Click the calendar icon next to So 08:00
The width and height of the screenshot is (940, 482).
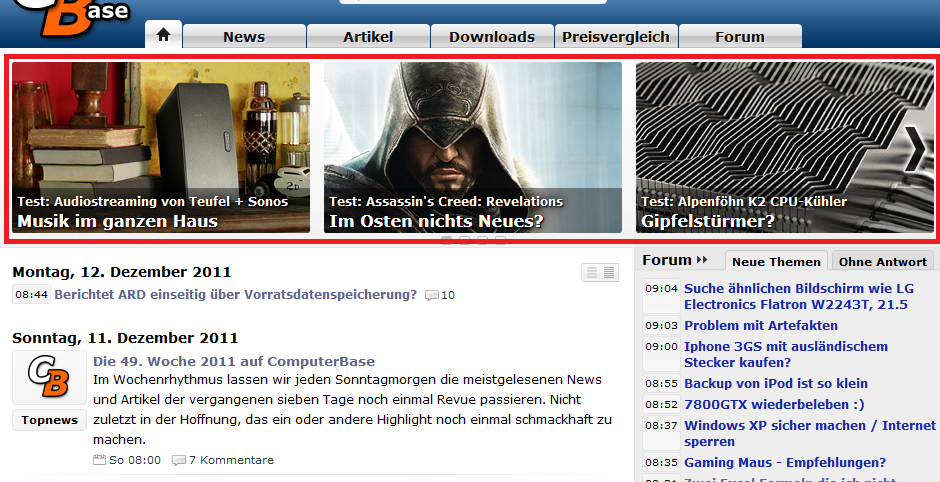[x=100, y=460]
